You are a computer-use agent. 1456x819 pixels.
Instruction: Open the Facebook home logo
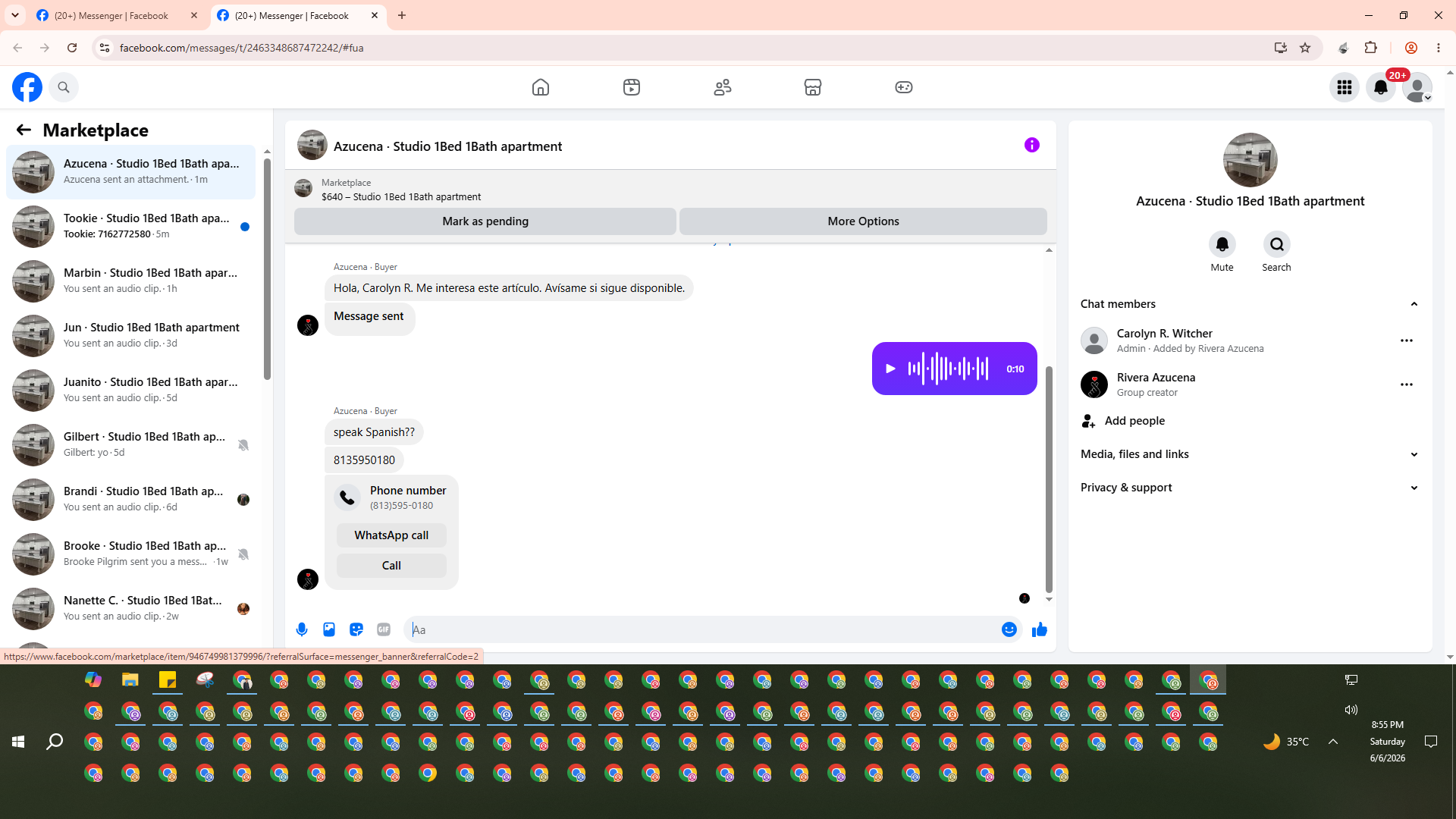pos(27,87)
